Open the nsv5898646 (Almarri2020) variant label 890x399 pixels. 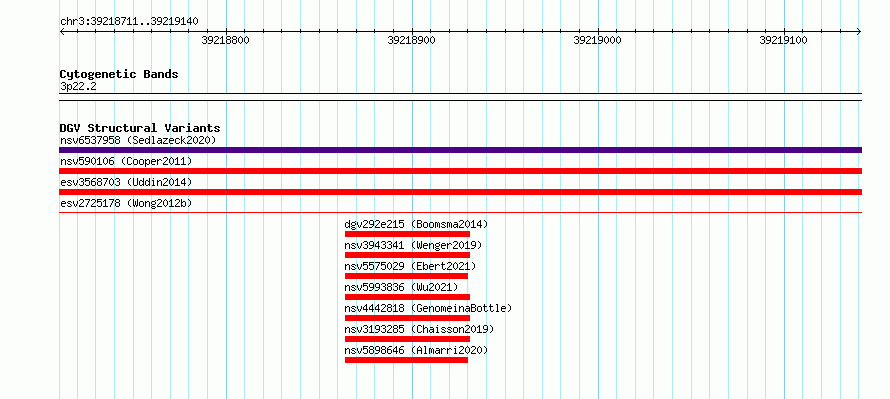[416, 350]
